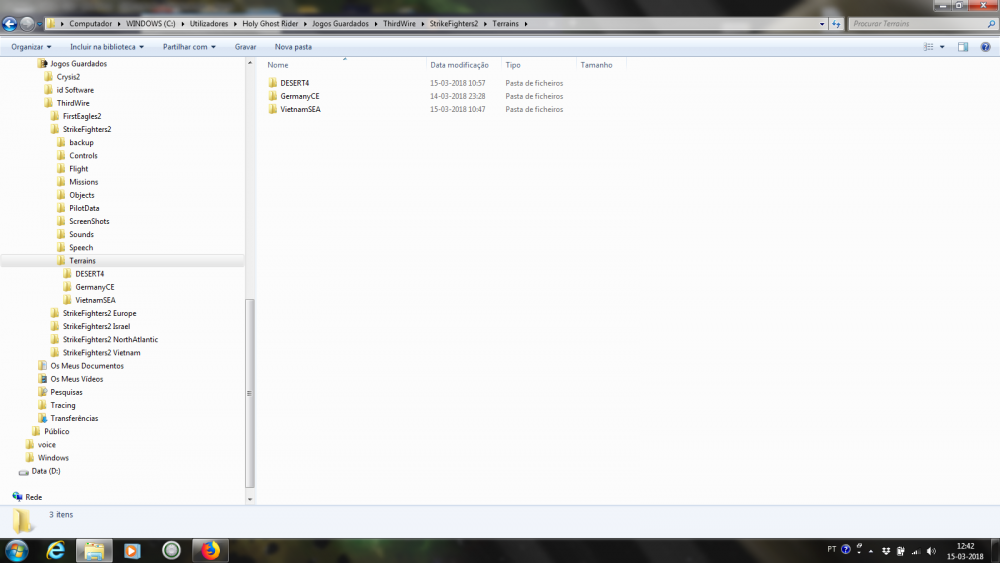Viewport: 1000px width, 563px height.
Task: Select StrikeFighters2 NorthAtlantic in the tree
Action: pyautogui.click(x=110, y=339)
